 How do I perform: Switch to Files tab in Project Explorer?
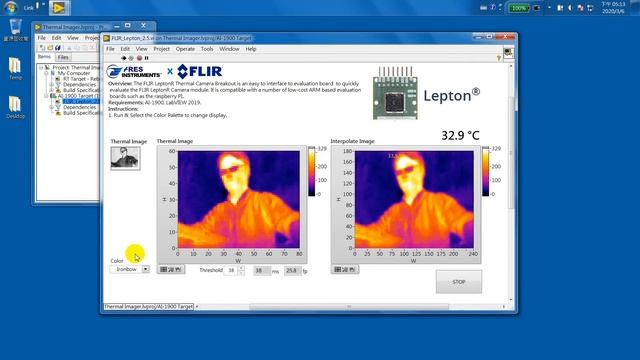click(63, 57)
